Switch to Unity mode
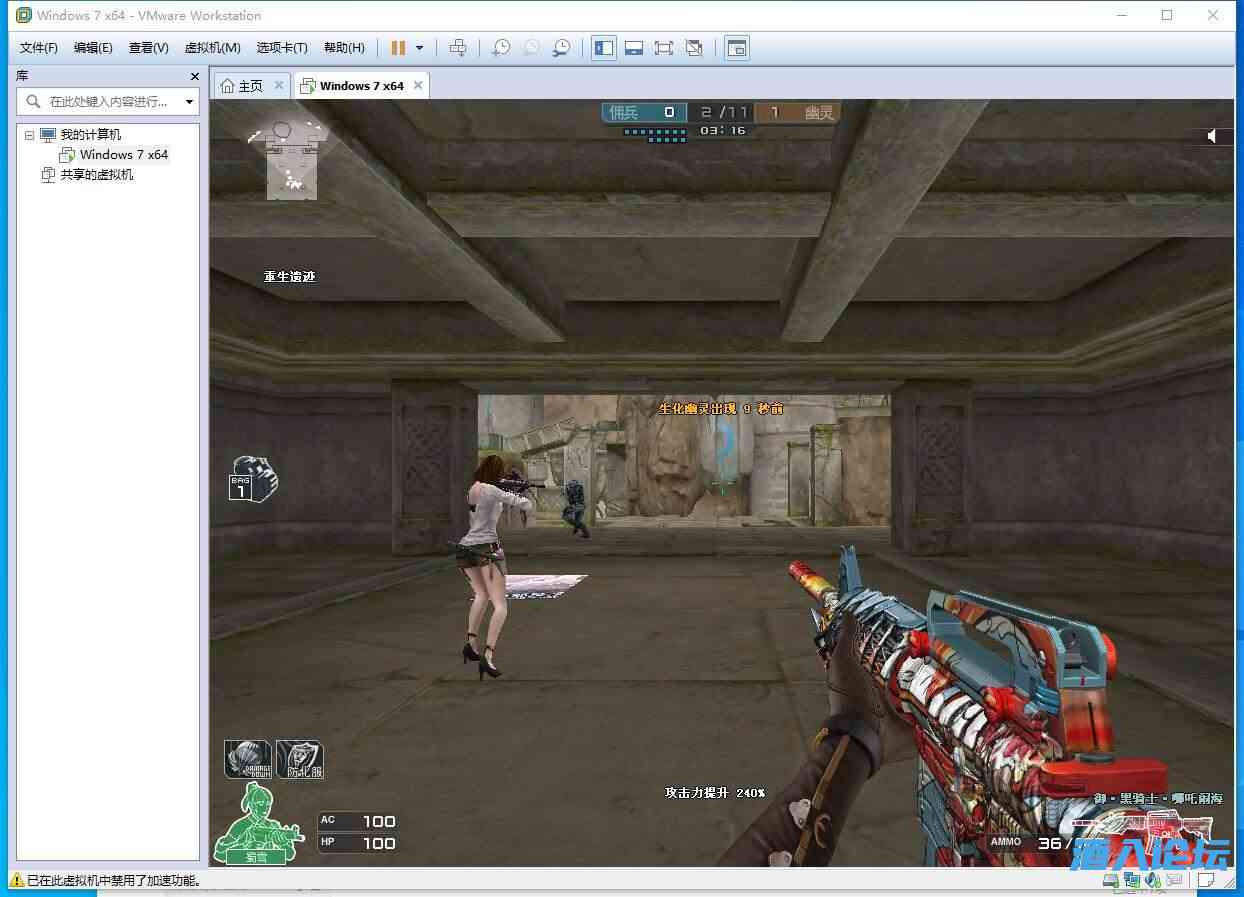 click(x=694, y=48)
